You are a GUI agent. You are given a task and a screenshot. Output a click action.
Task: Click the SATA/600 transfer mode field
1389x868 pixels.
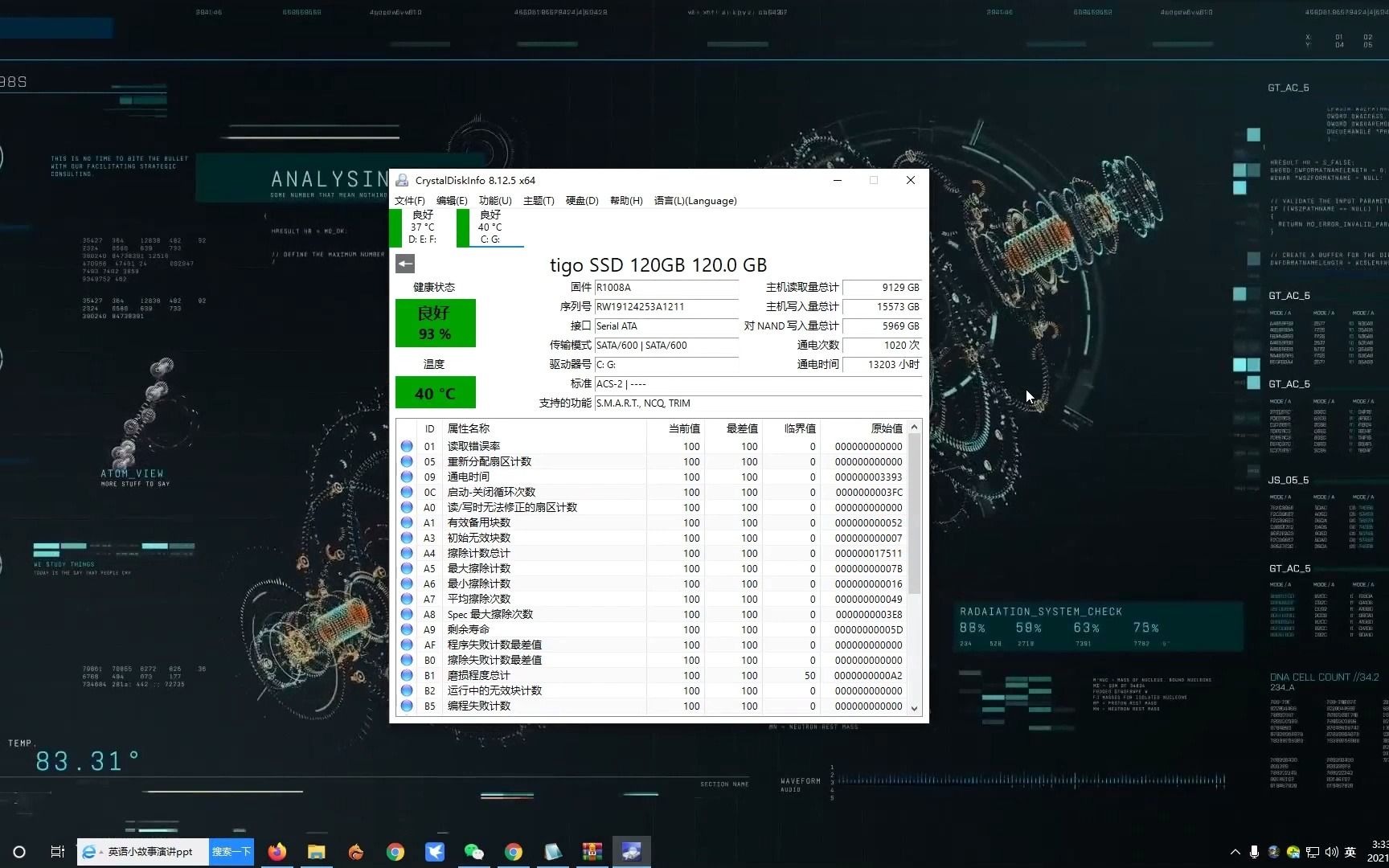pyautogui.click(x=666, y=346)
